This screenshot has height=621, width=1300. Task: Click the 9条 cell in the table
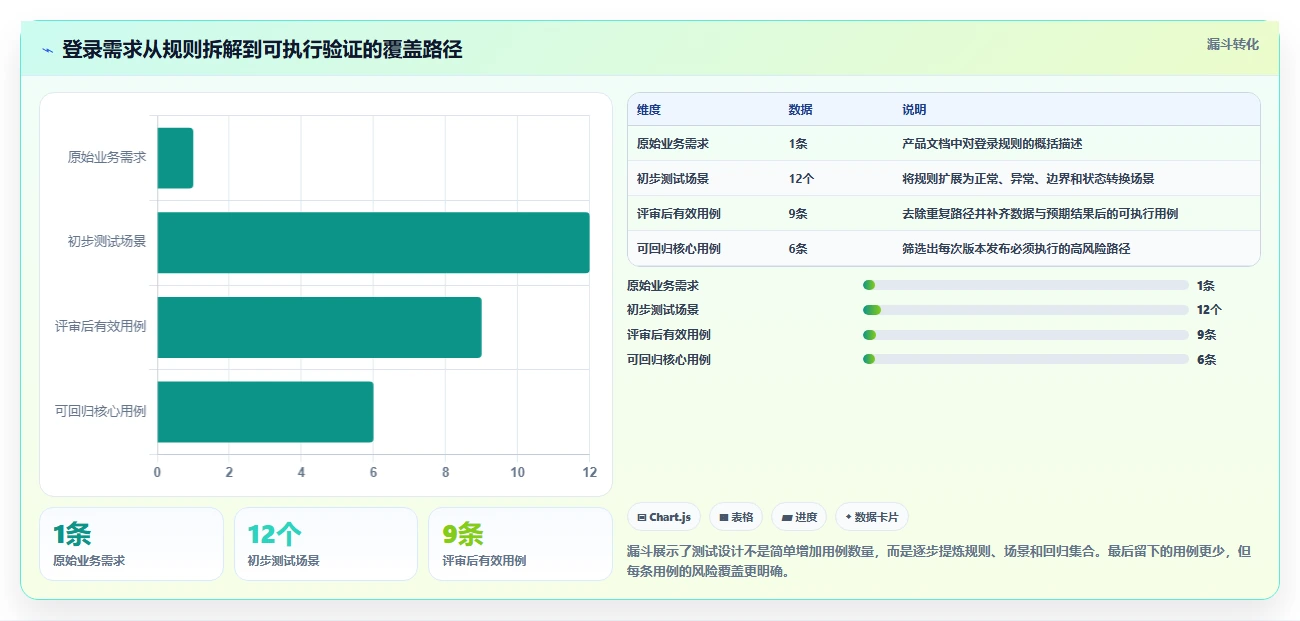point(798,214)
